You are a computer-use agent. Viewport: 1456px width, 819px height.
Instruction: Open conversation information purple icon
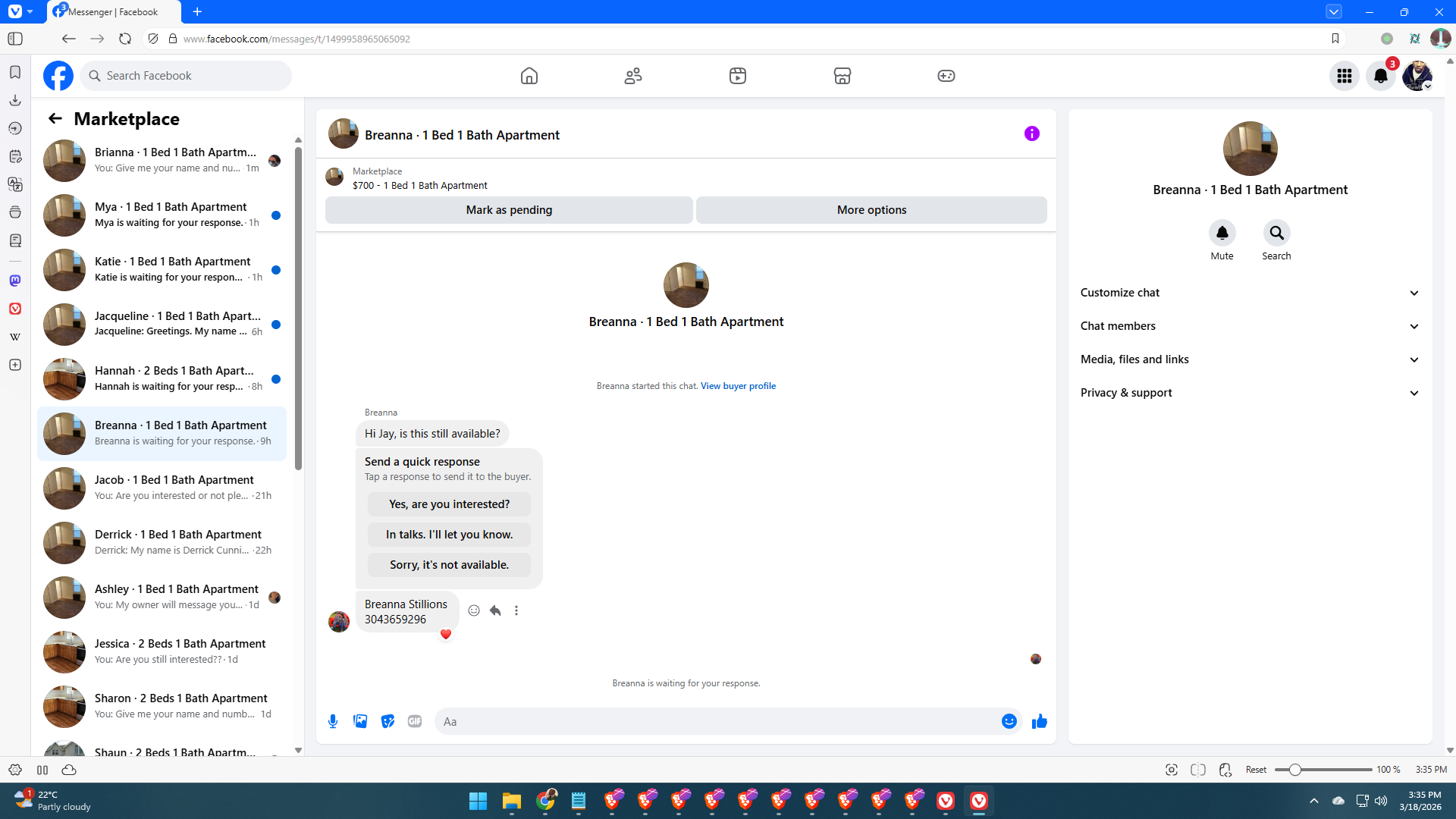tap(1031, 134)
